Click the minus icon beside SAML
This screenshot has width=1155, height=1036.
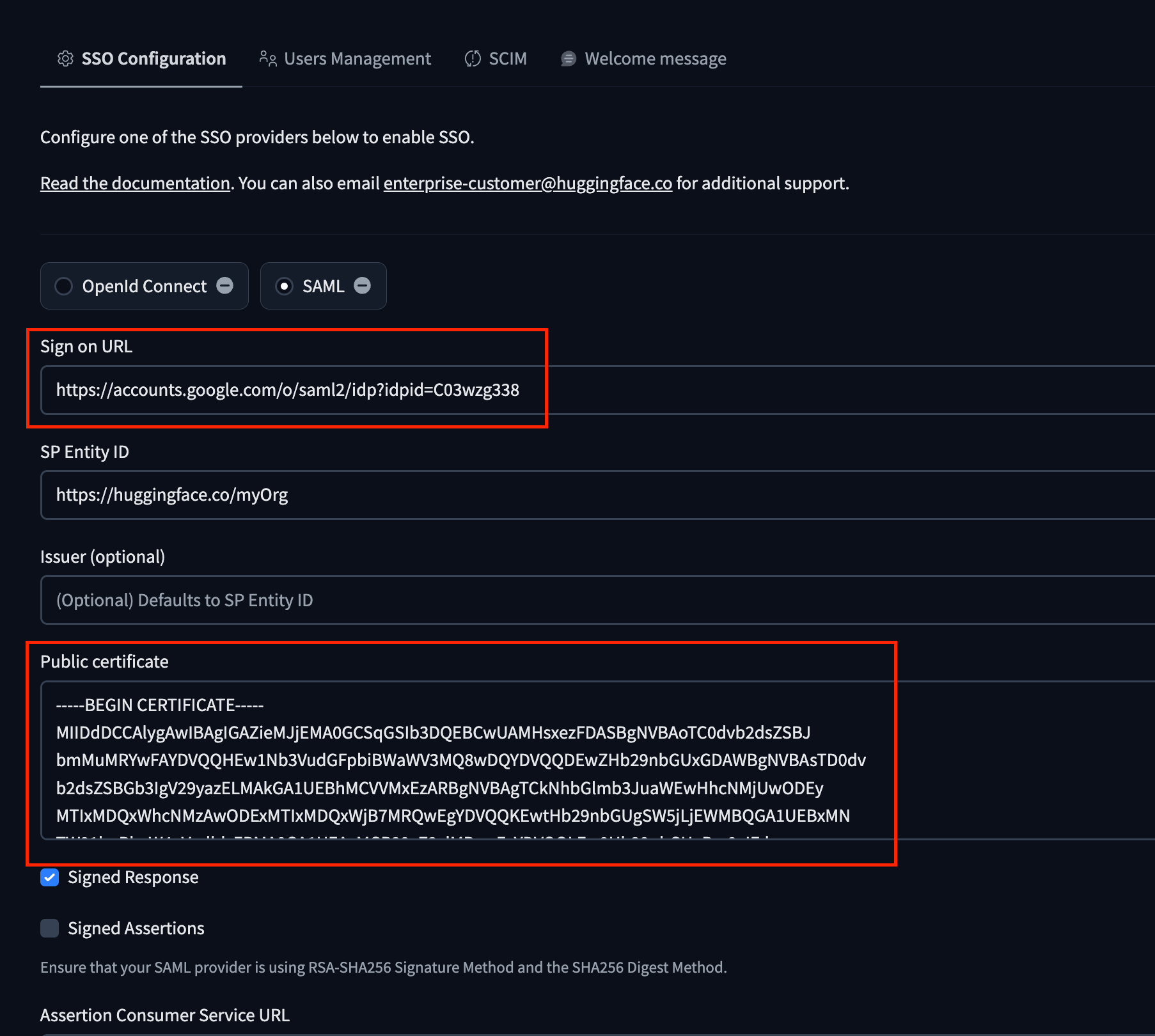[x=363, y=285]
